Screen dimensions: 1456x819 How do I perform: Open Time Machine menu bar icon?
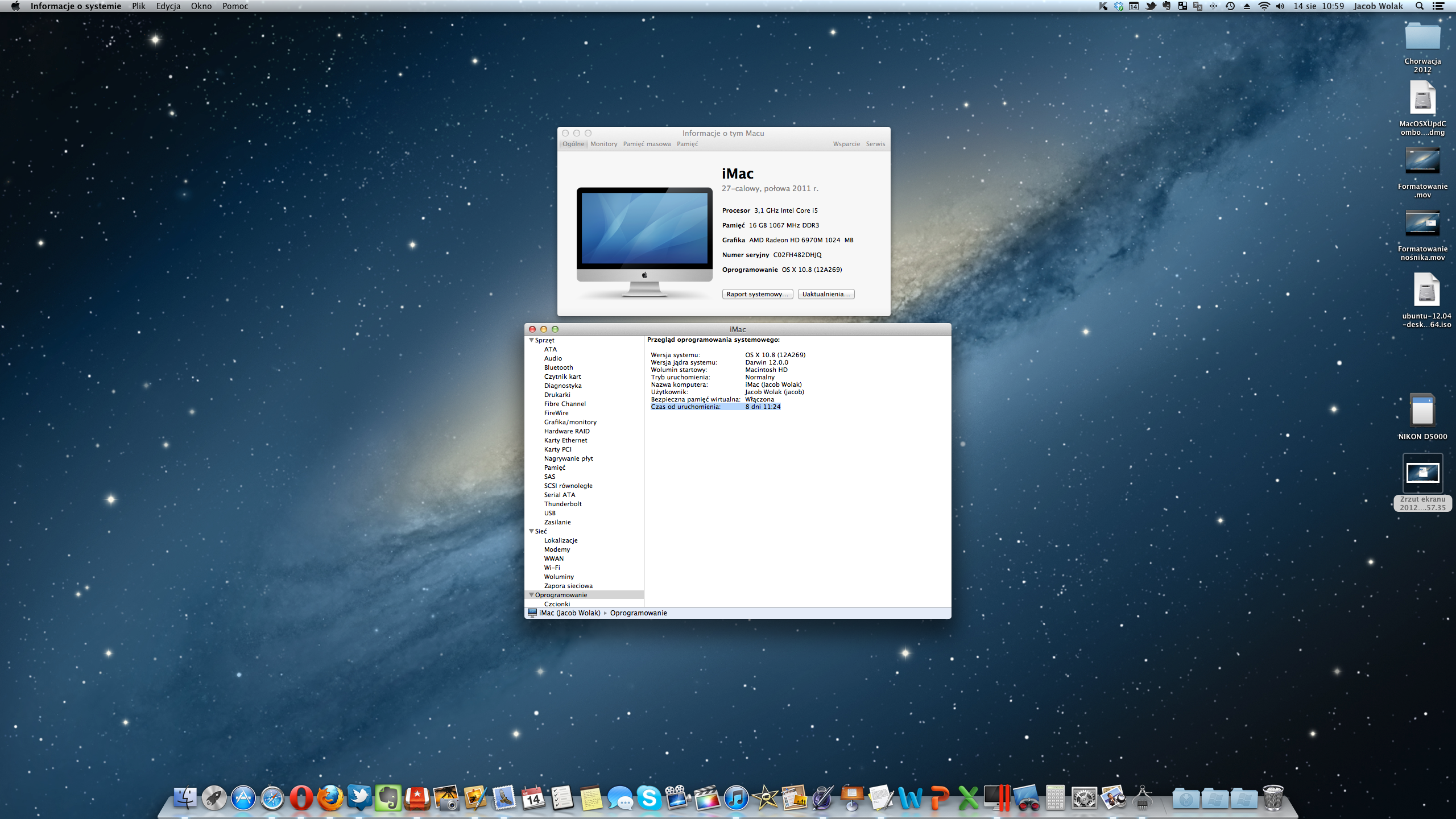[x=1230, y=6]
